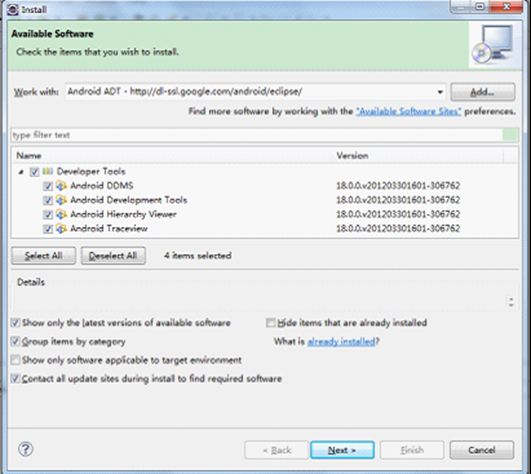
Task: Enable Show only software applicable to target environment
Action: tap(15, 360)
